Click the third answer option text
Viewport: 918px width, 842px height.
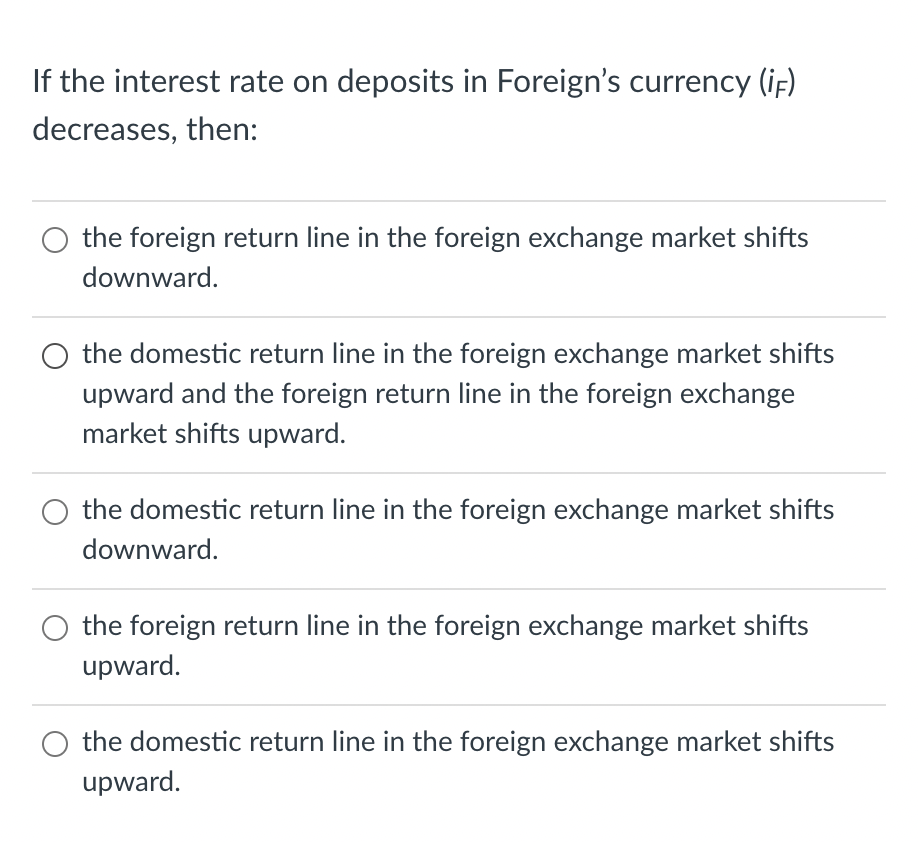458,510
